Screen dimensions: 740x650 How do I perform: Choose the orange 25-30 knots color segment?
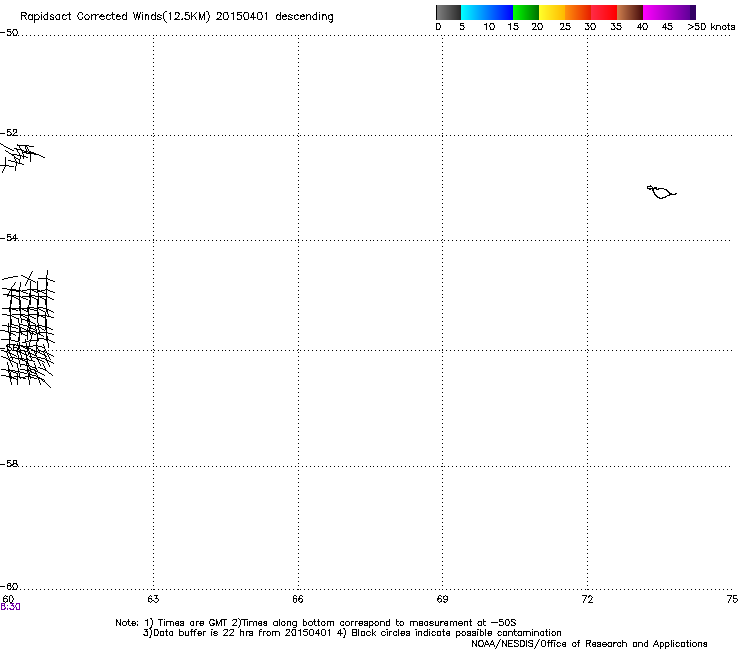(578, 12)
